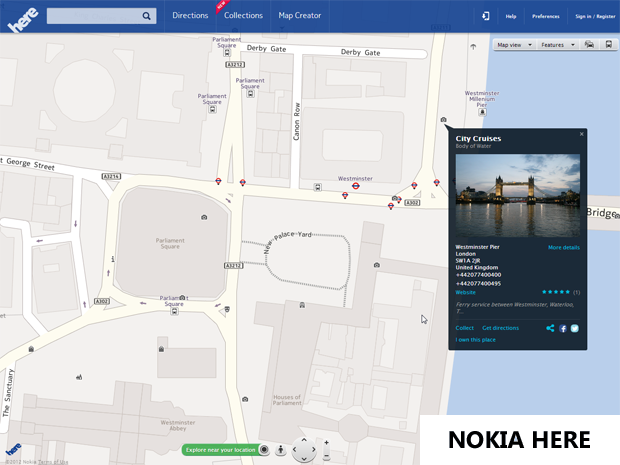Click the locate-me target icon

265,449
